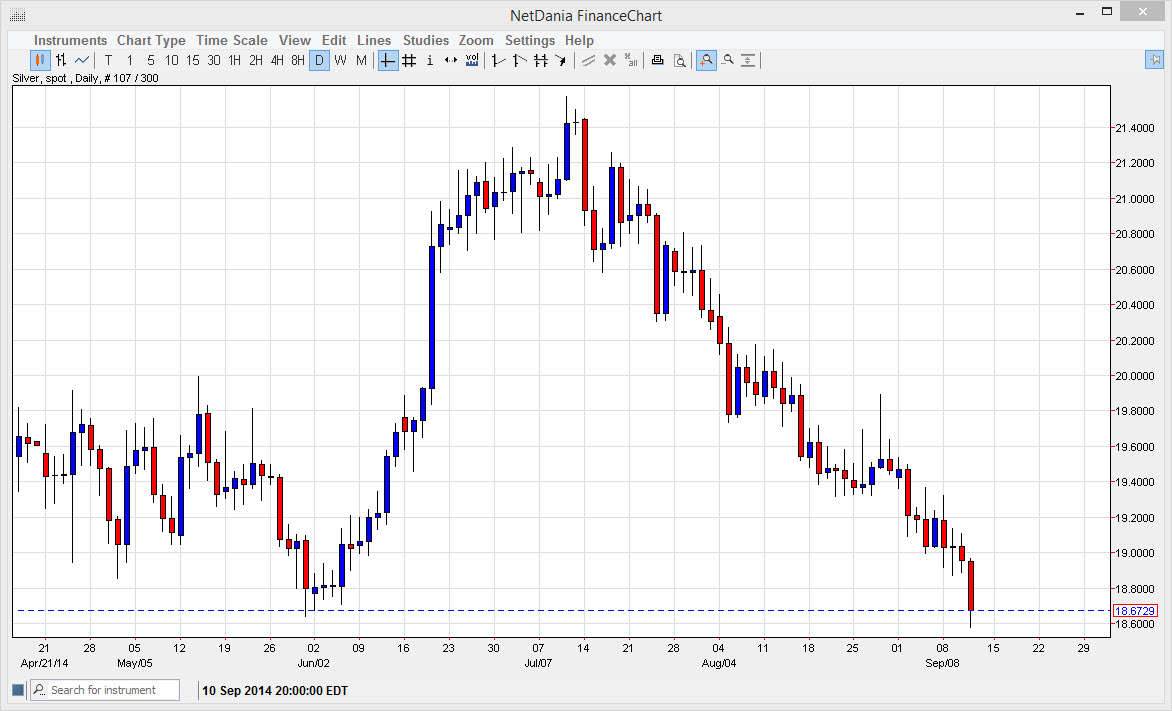
Task: Select the candlestick chart type icon
Action: click(40, 61)
